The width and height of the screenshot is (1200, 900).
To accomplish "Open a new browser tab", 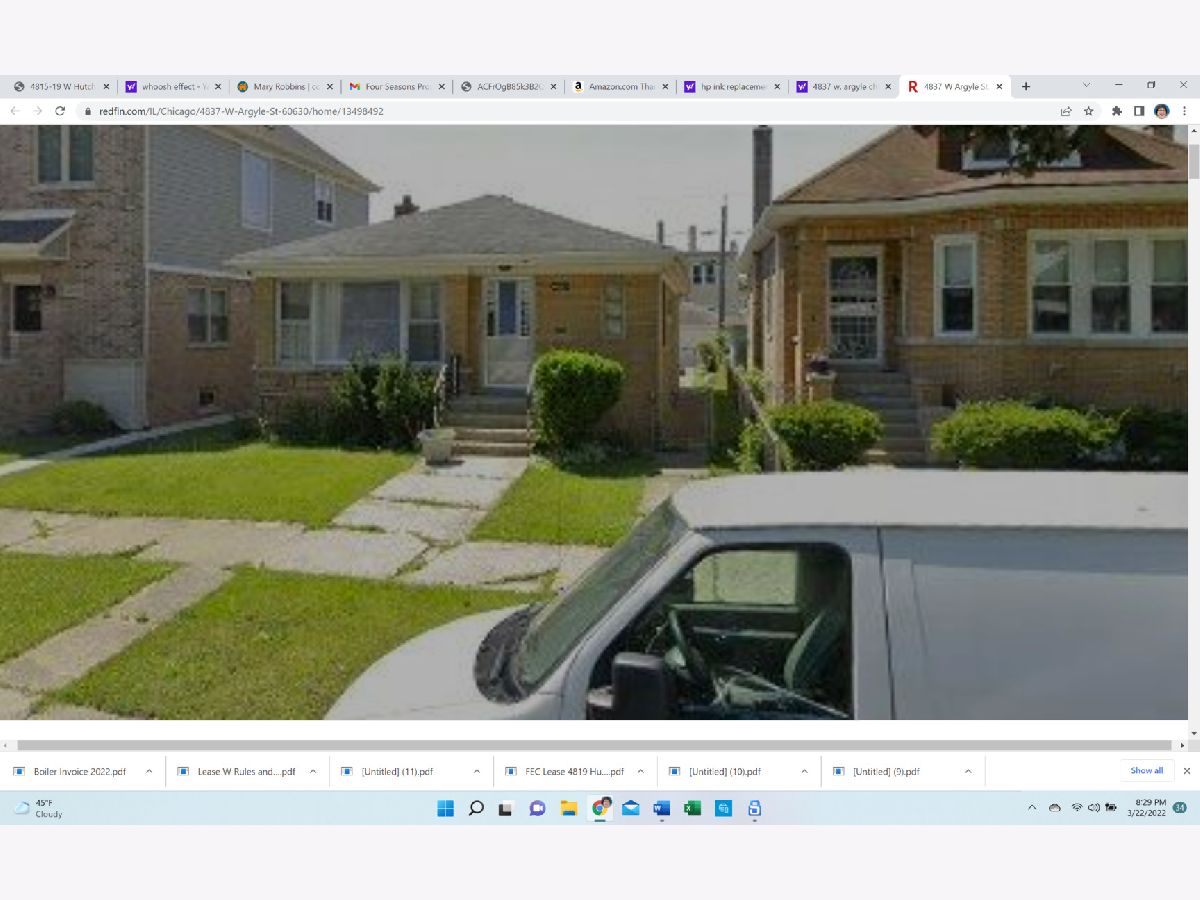I will (x=1025, y=87).
